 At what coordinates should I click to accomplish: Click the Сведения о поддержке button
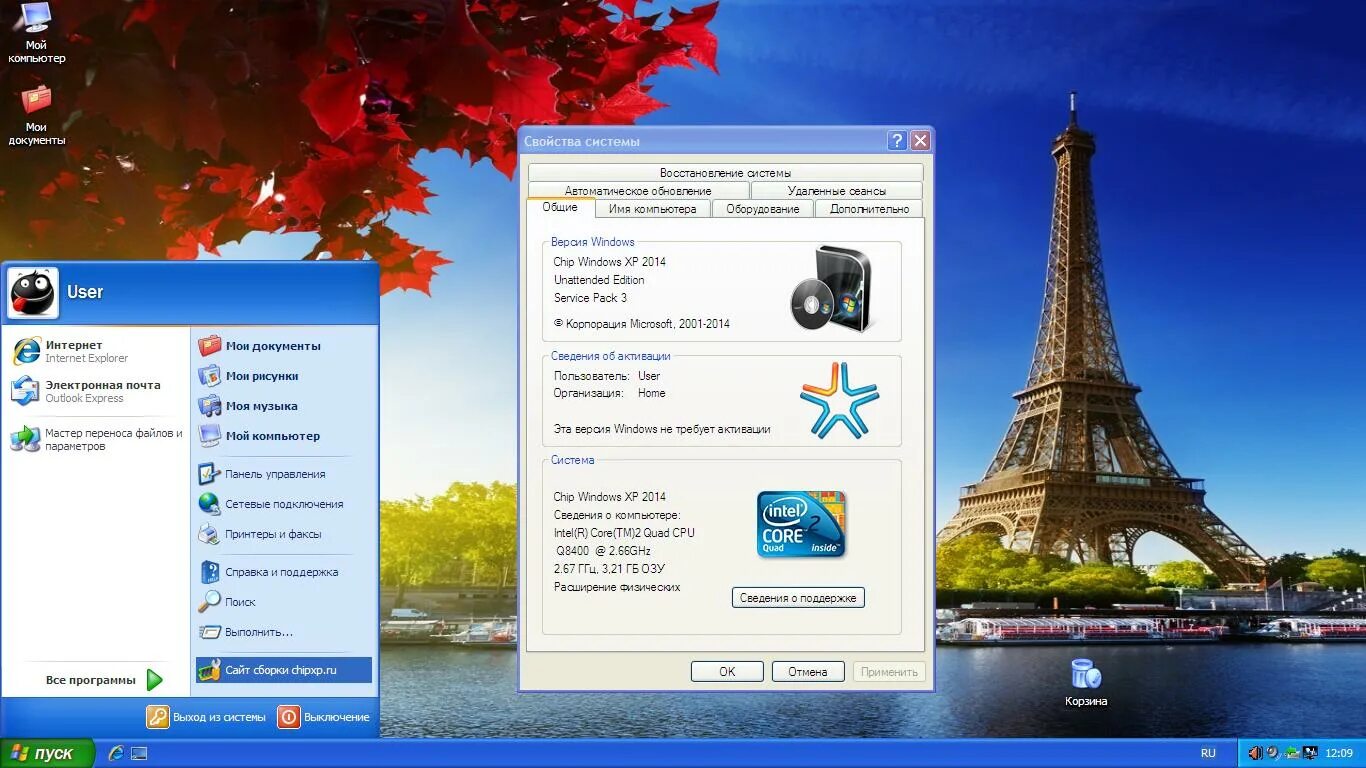click(798, 598)
